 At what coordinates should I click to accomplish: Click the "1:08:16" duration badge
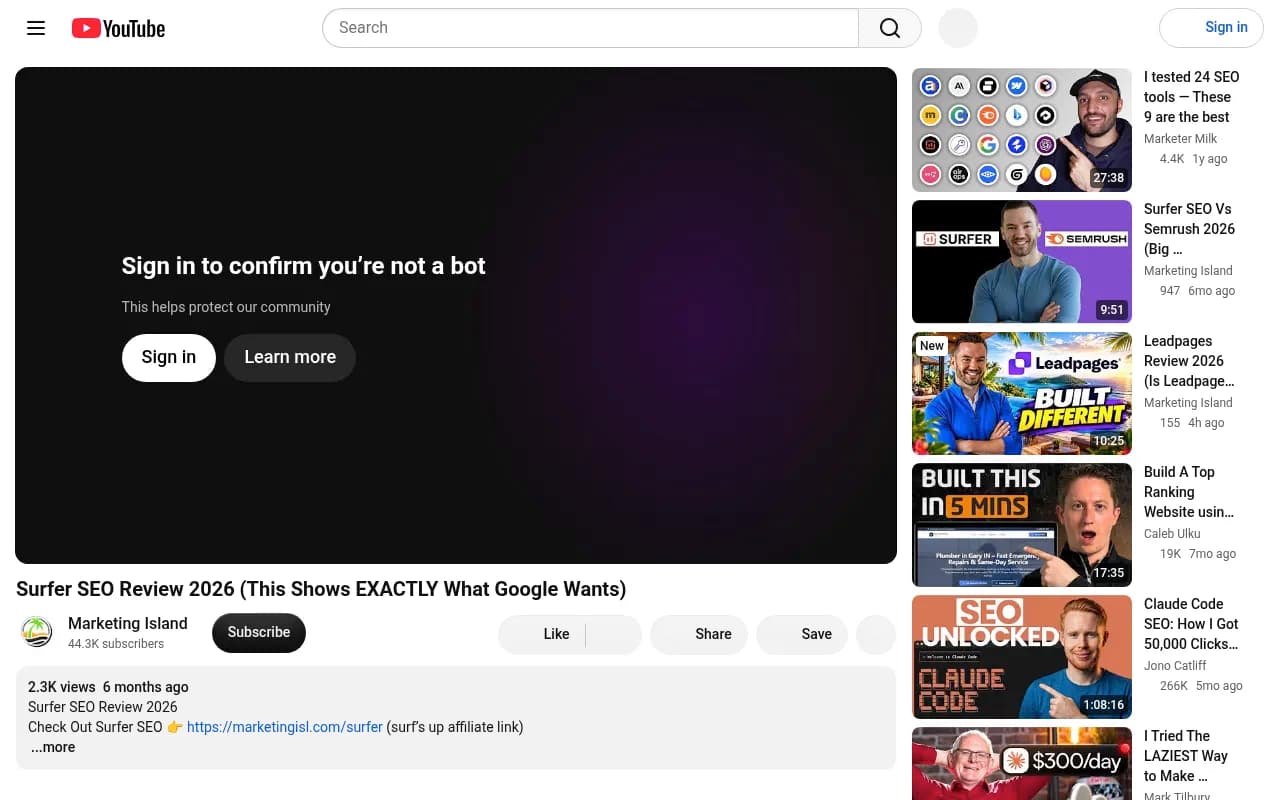(1103, 705)
